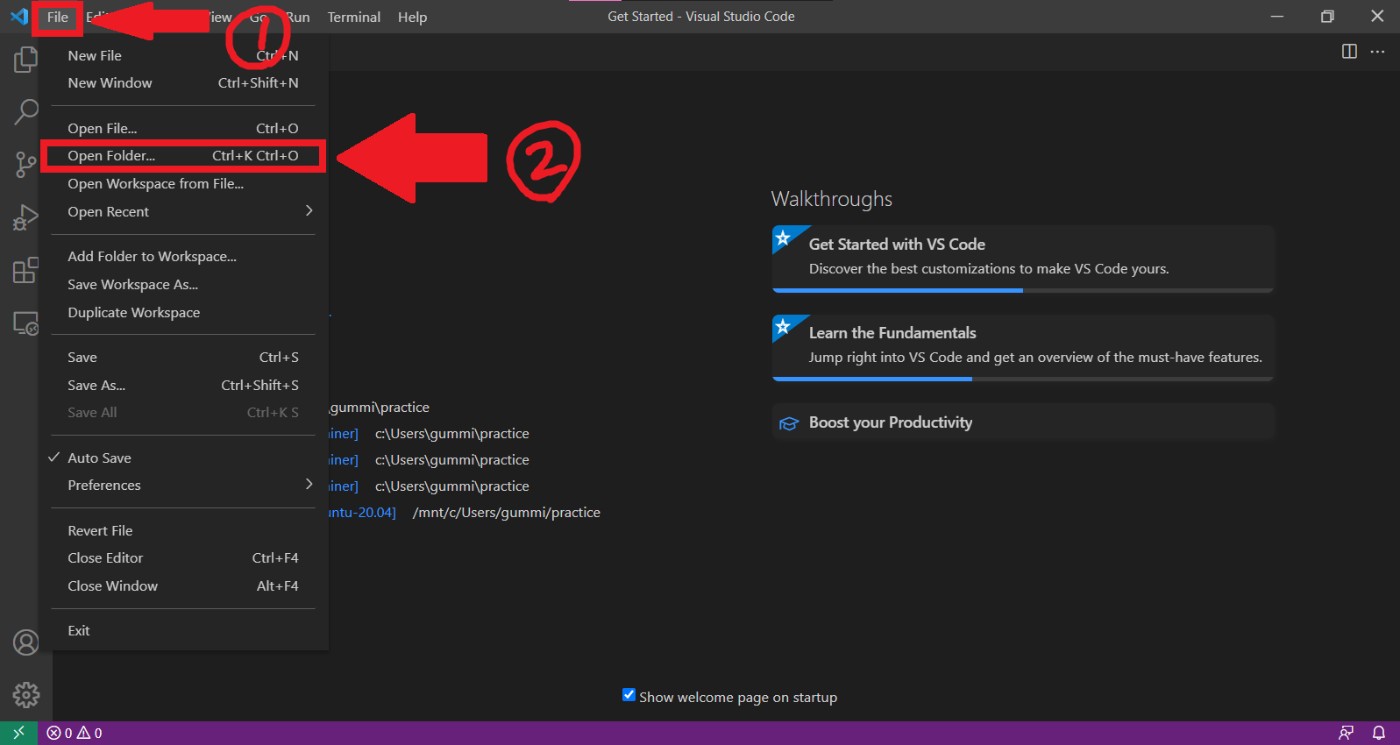Choose New File from the File menu

183,56
